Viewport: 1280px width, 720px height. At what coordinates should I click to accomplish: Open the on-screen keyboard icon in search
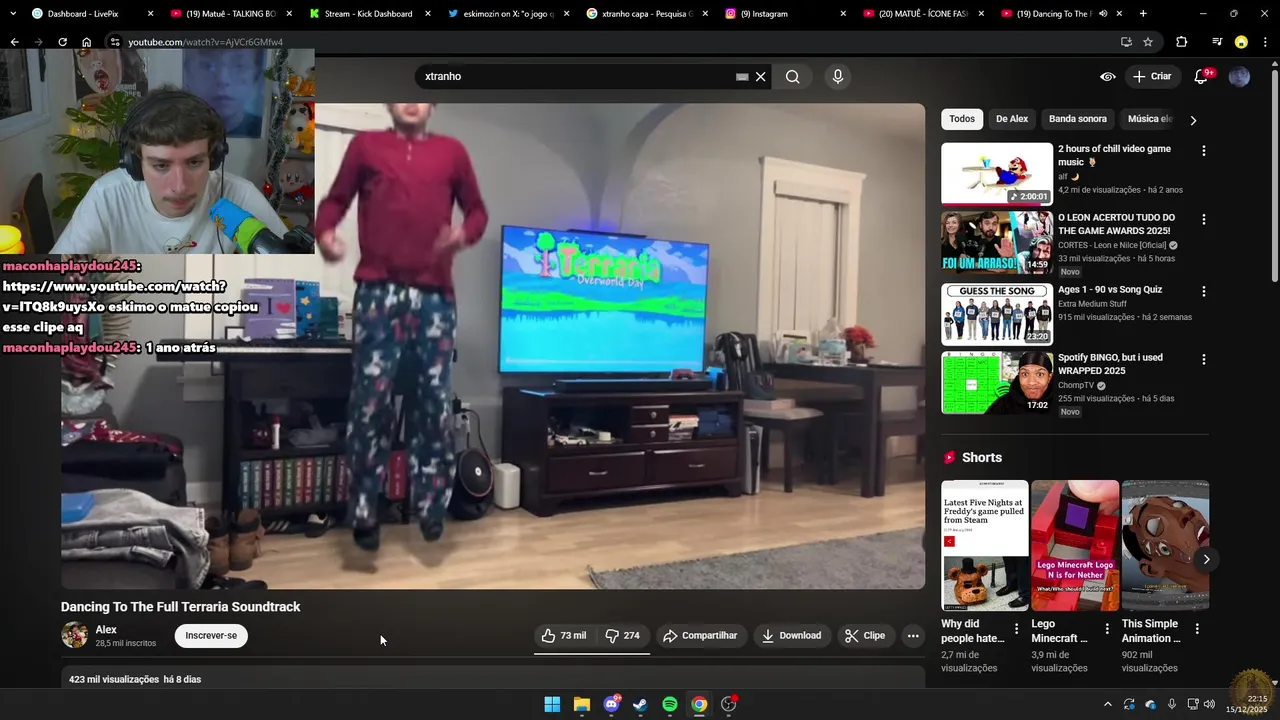click(742, 76)
